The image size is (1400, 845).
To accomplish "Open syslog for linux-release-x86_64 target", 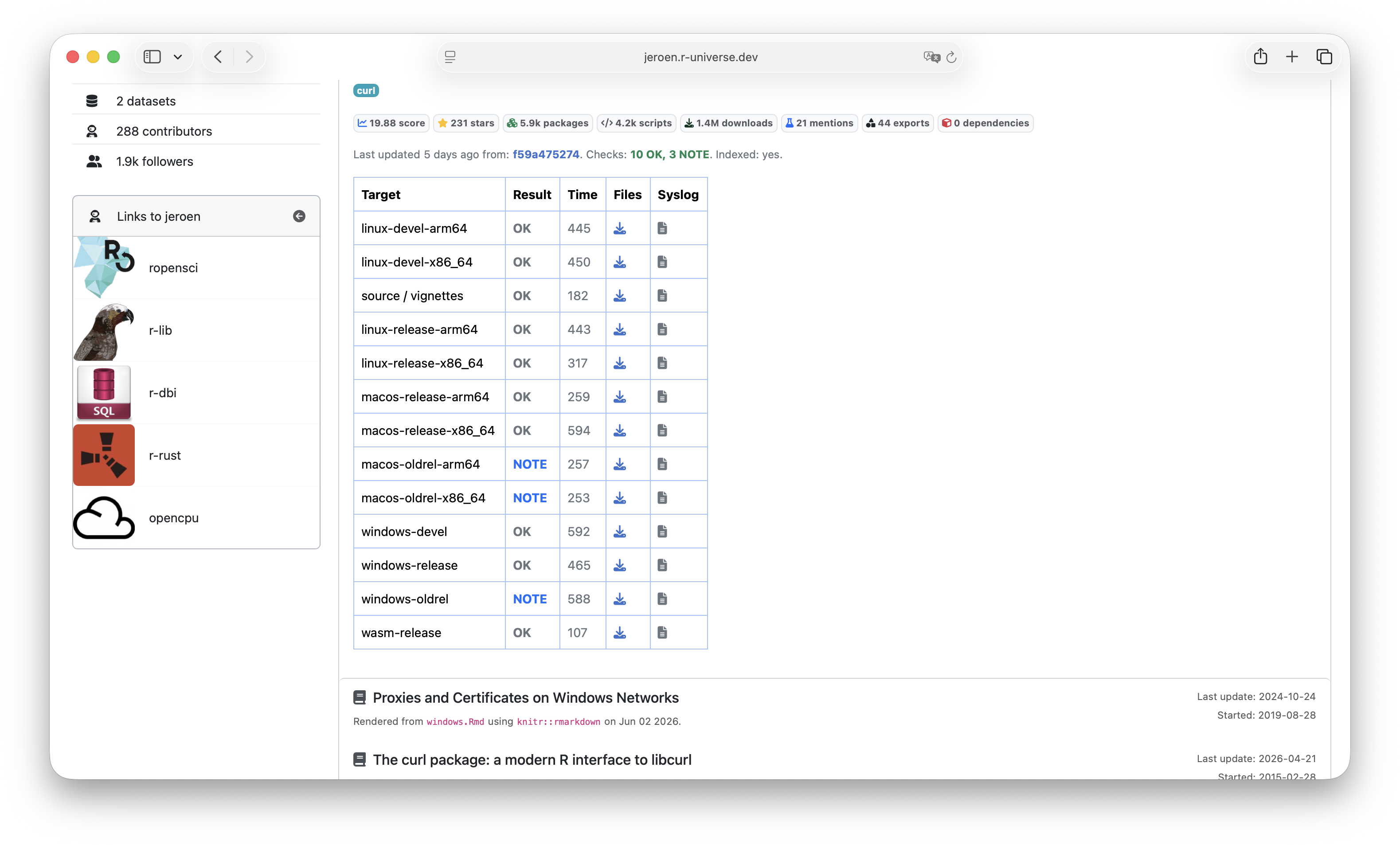I will (x=662, y=363).
